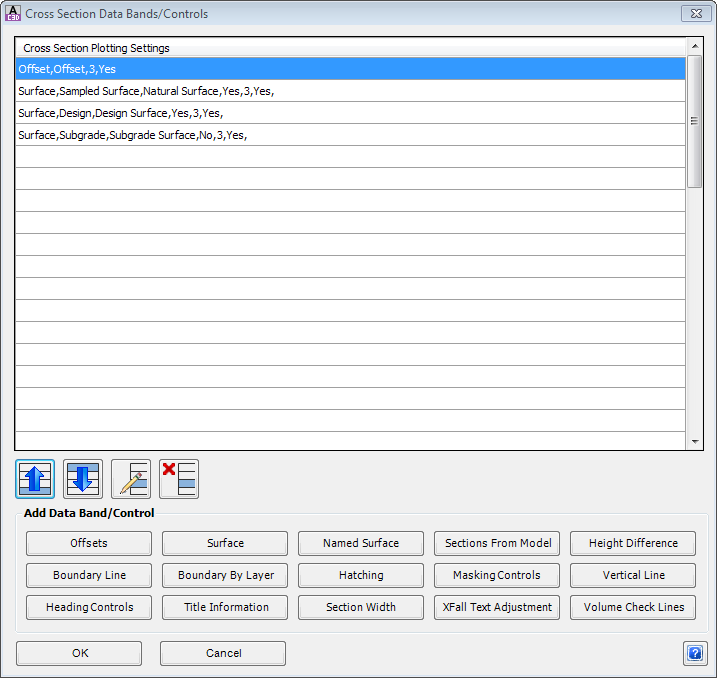Add a Height Difference band
Image resolution: width=717 pixels, height=678 pixels.
tap(633, 543)
